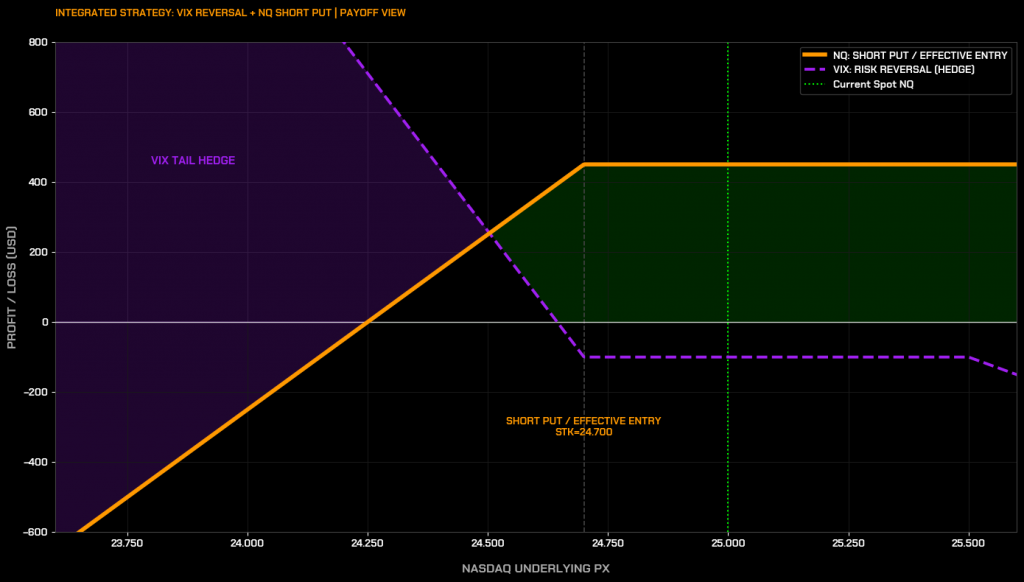Click the NASDAQ UNDERLYING PX axis label

(535, 568)
